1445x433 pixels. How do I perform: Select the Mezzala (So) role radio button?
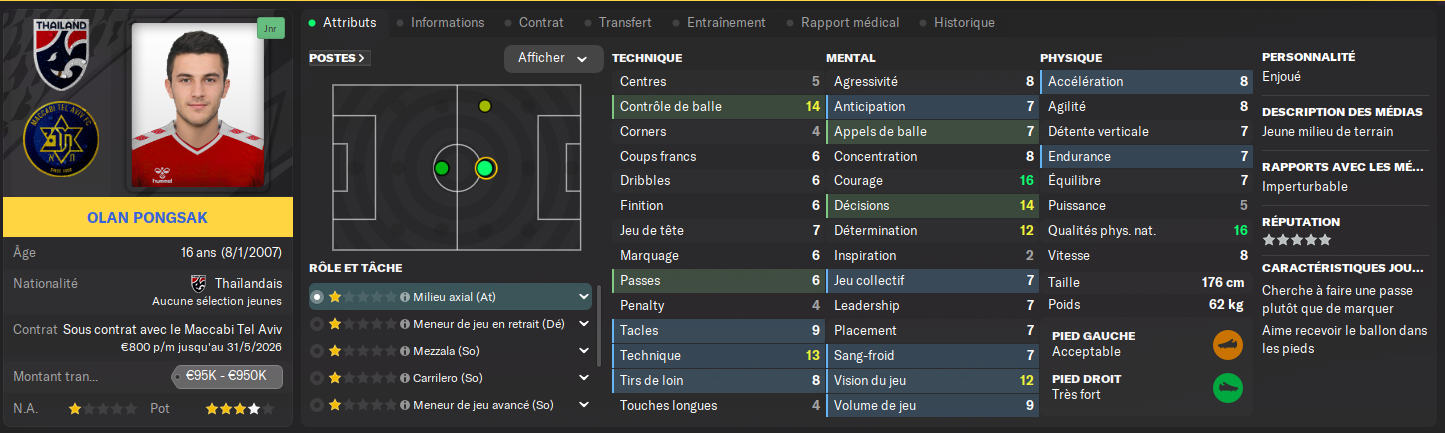coord(317,352)
